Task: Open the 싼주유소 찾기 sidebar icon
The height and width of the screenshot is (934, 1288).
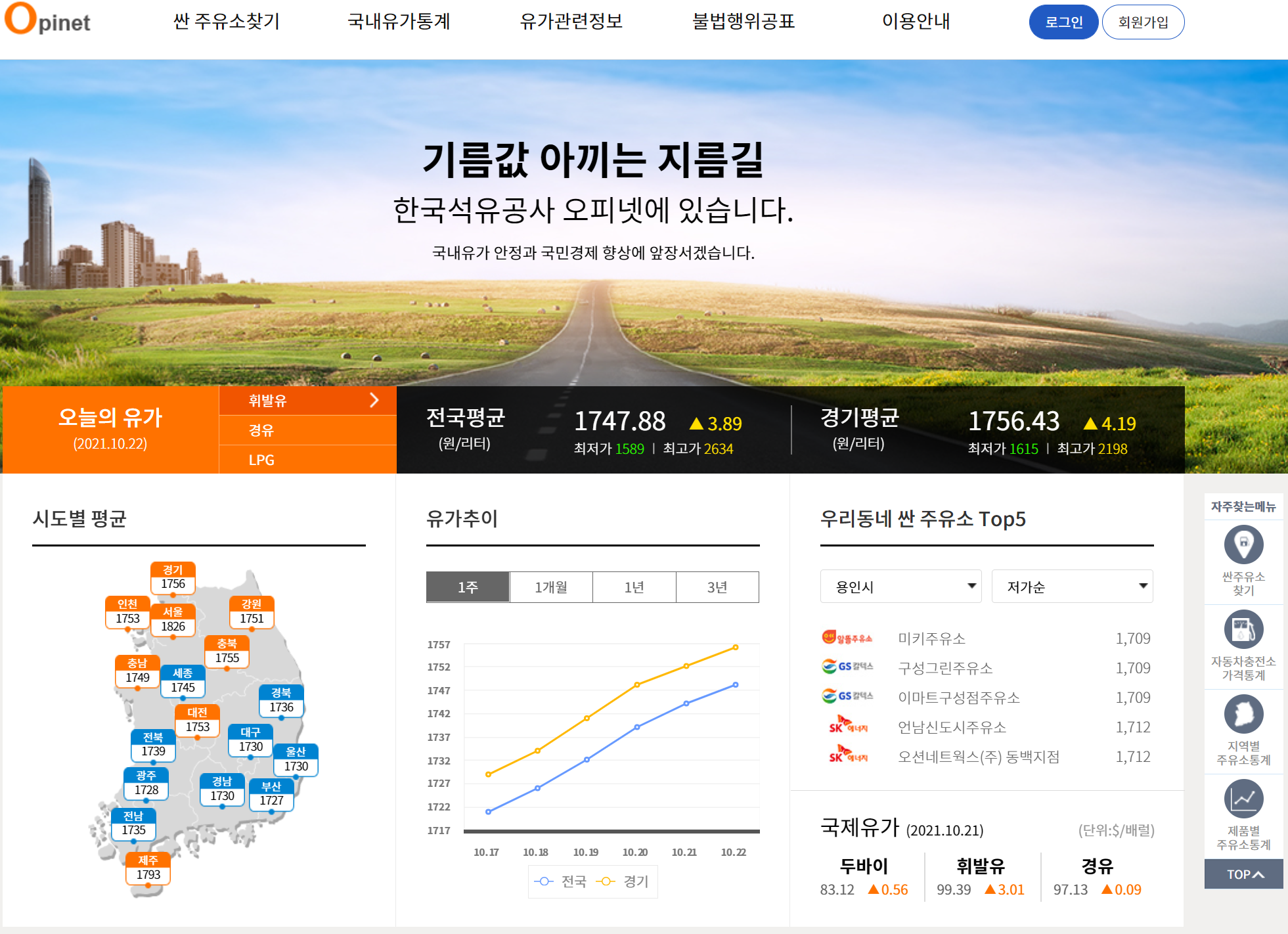Action: tap(1243, 545)
